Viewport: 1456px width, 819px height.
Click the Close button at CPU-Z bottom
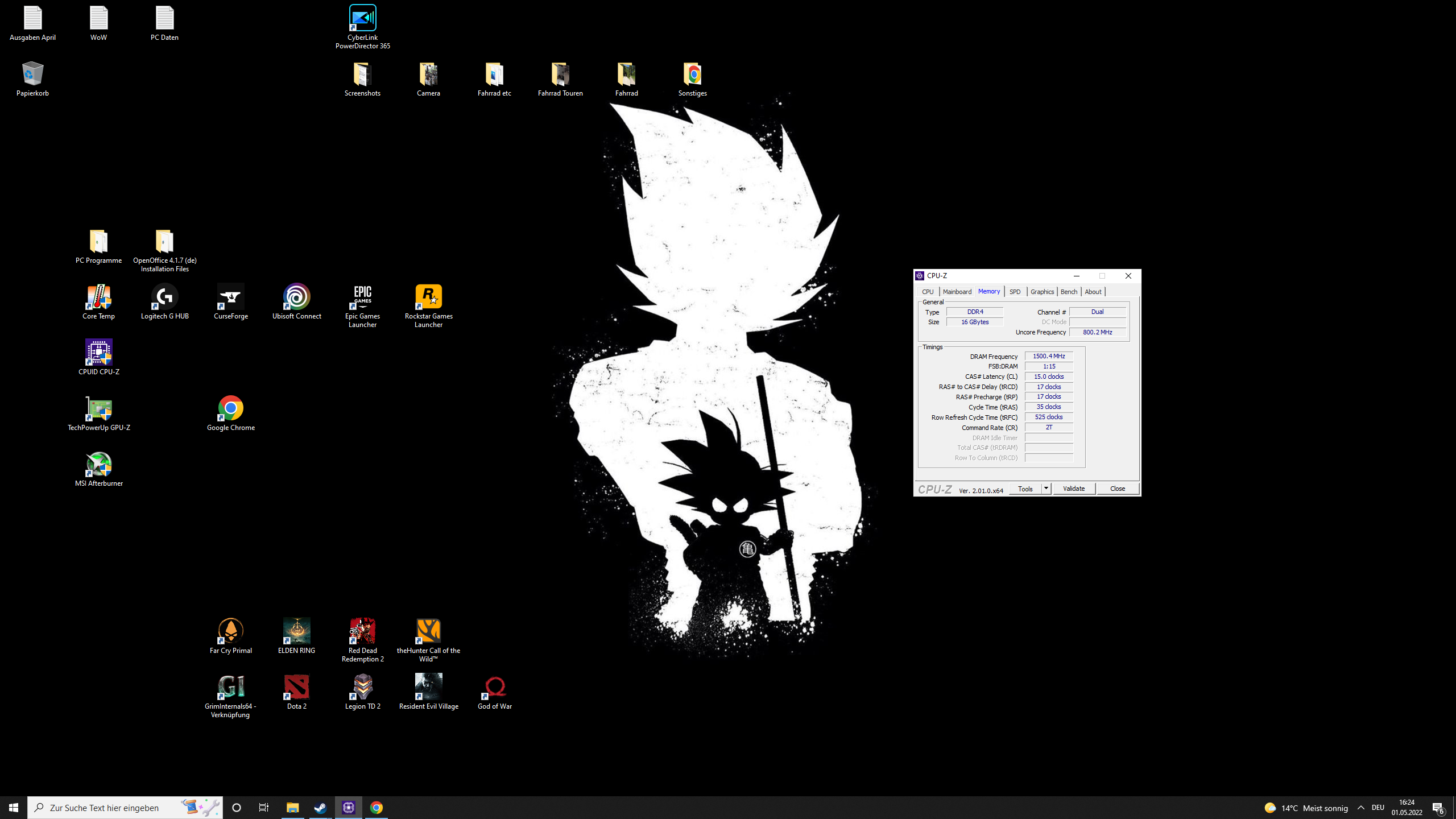(x=1117, y=489)
